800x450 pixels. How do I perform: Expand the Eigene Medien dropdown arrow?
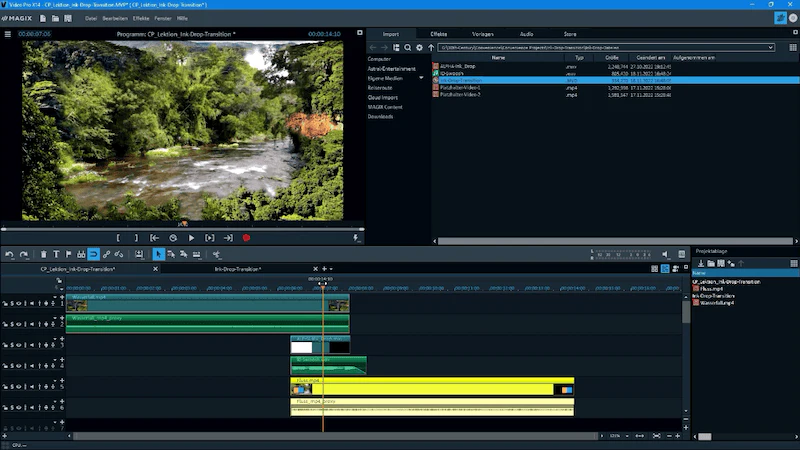pos(421,78)
